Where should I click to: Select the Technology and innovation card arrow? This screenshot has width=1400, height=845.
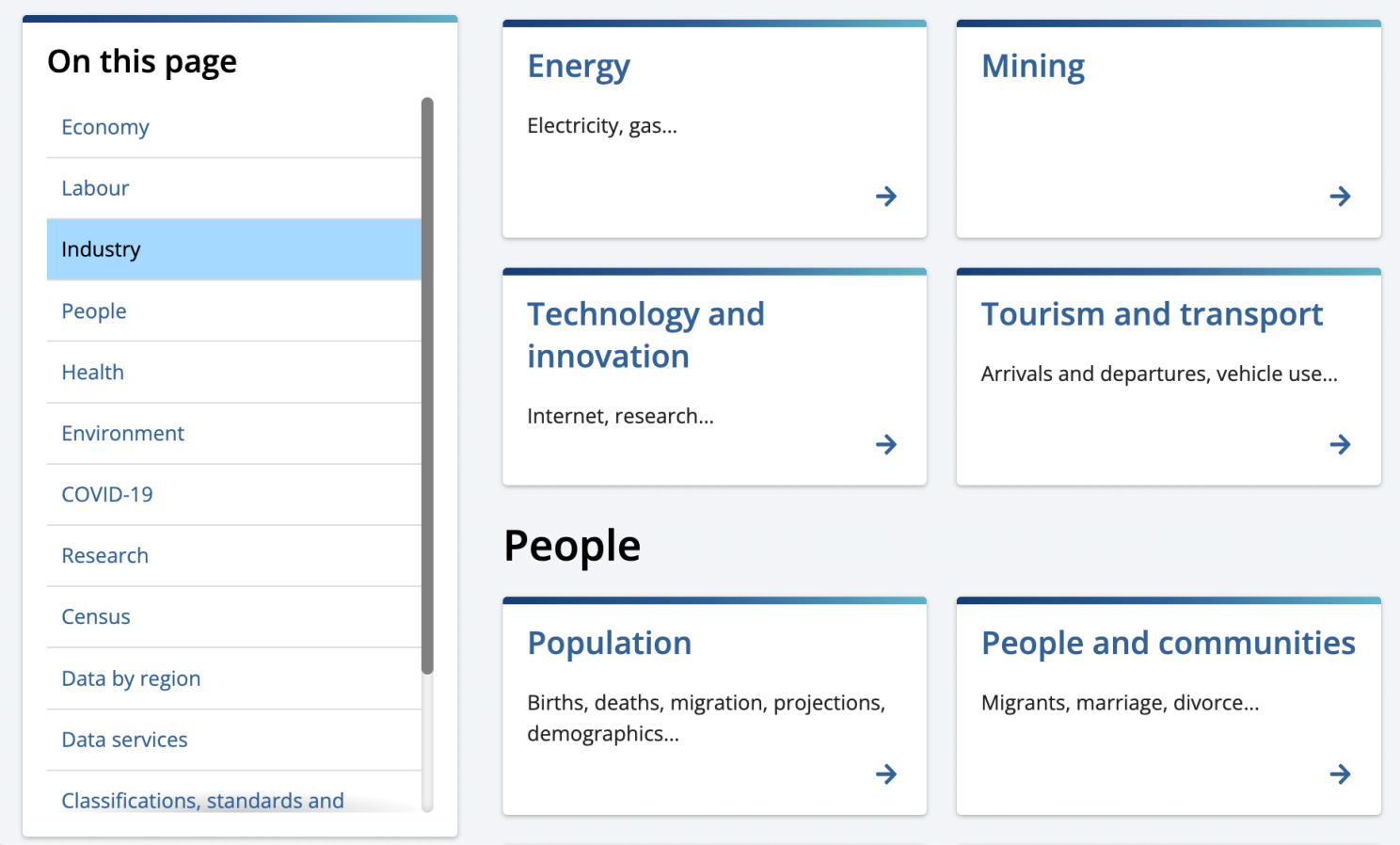tap(885, 444)
